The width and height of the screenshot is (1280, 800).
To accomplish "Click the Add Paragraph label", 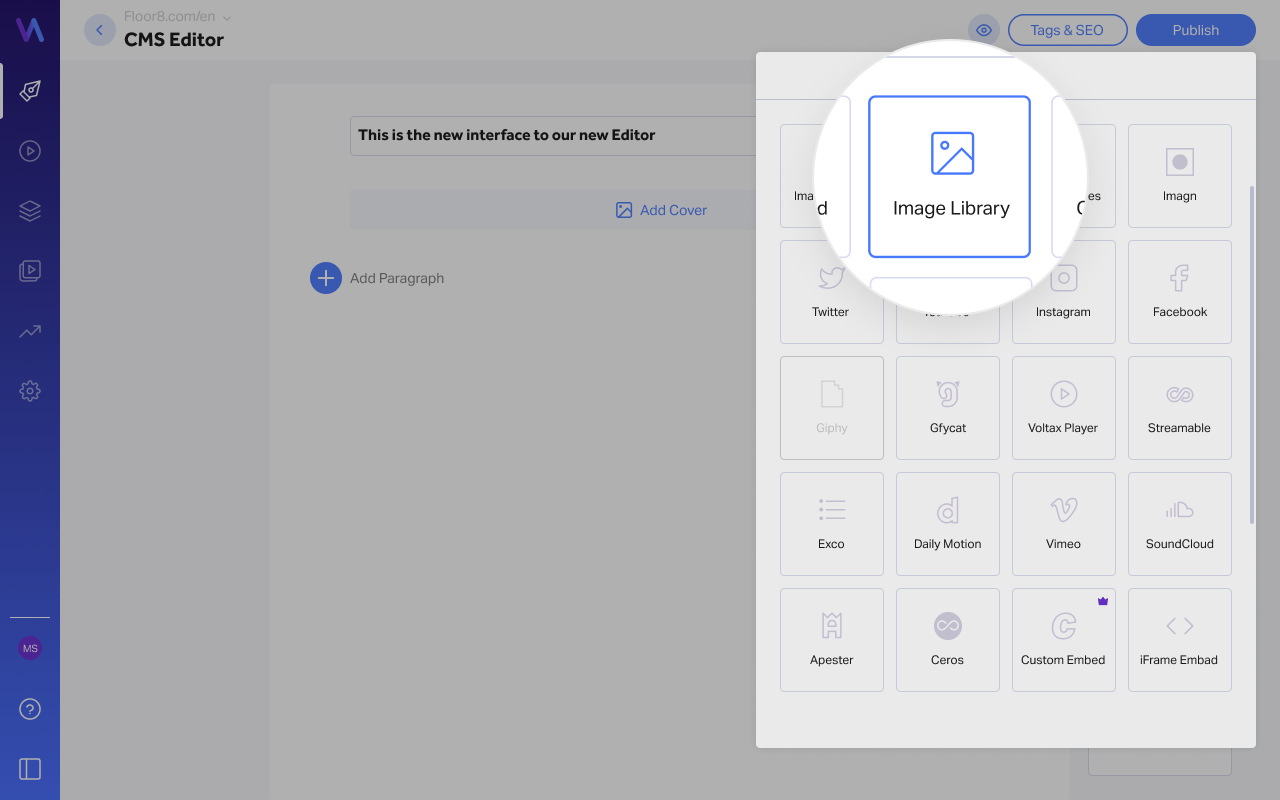I will (397, 278).
